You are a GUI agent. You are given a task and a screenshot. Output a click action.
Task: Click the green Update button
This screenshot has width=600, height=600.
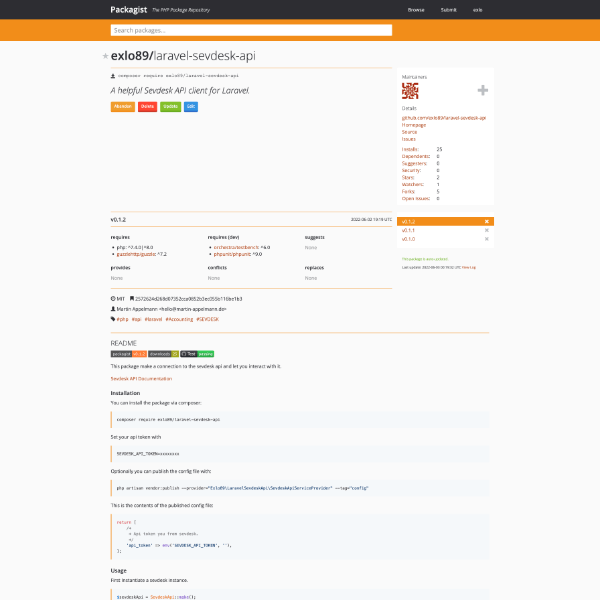[170, 106]
